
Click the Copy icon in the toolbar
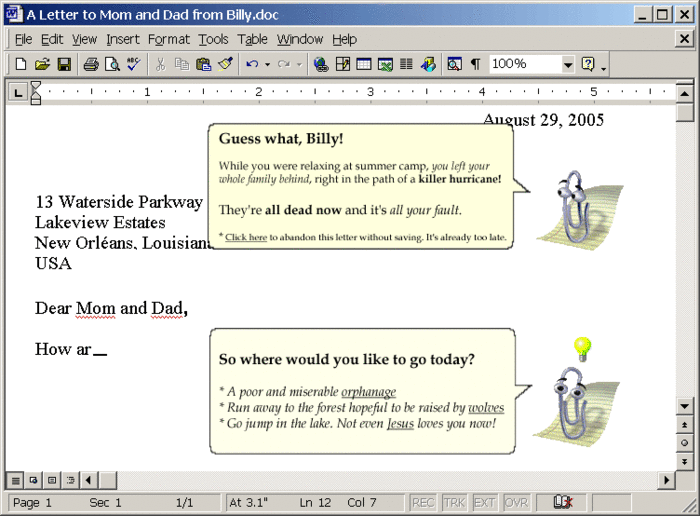click(182, 64)
